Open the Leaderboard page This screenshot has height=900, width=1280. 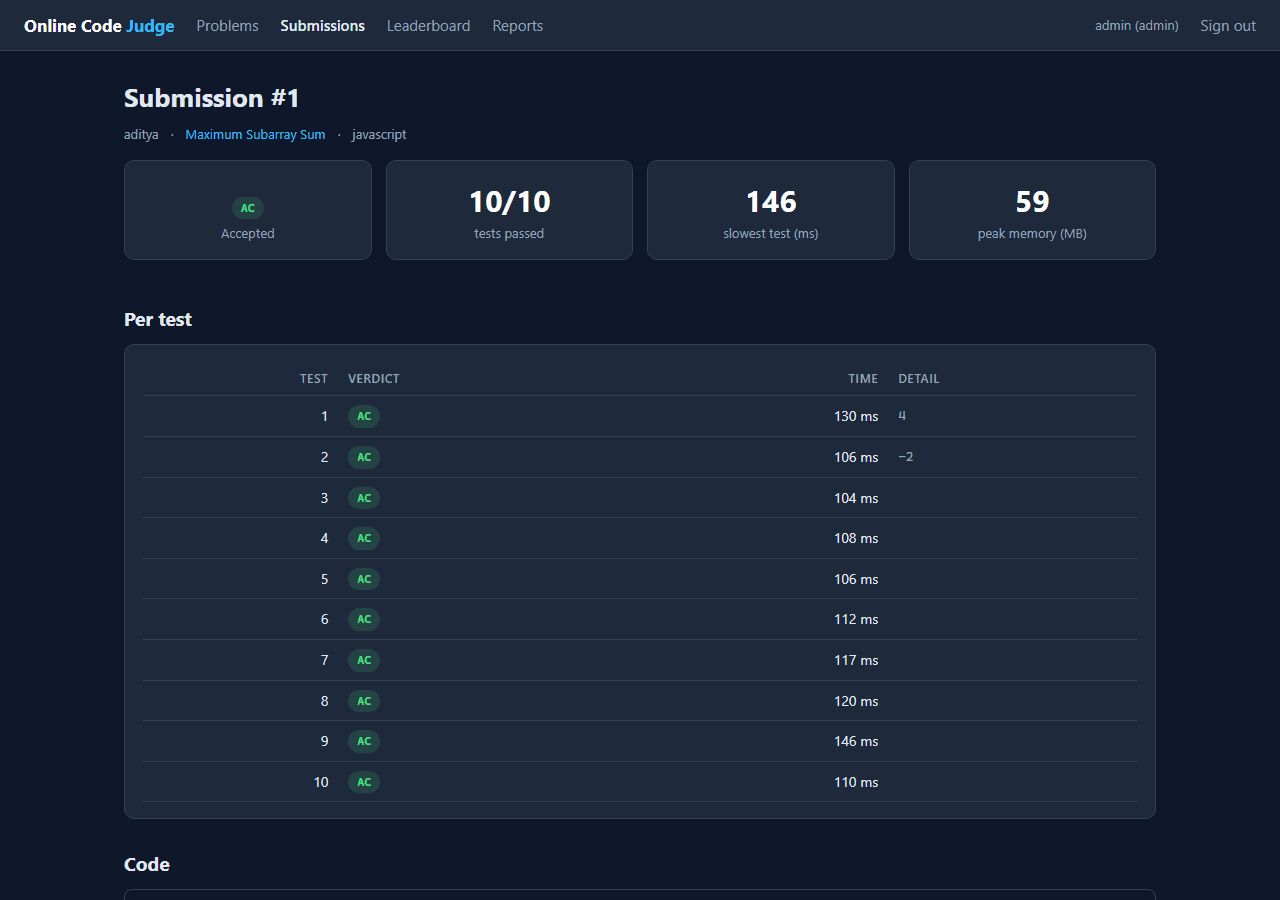[x=428, y=26]
